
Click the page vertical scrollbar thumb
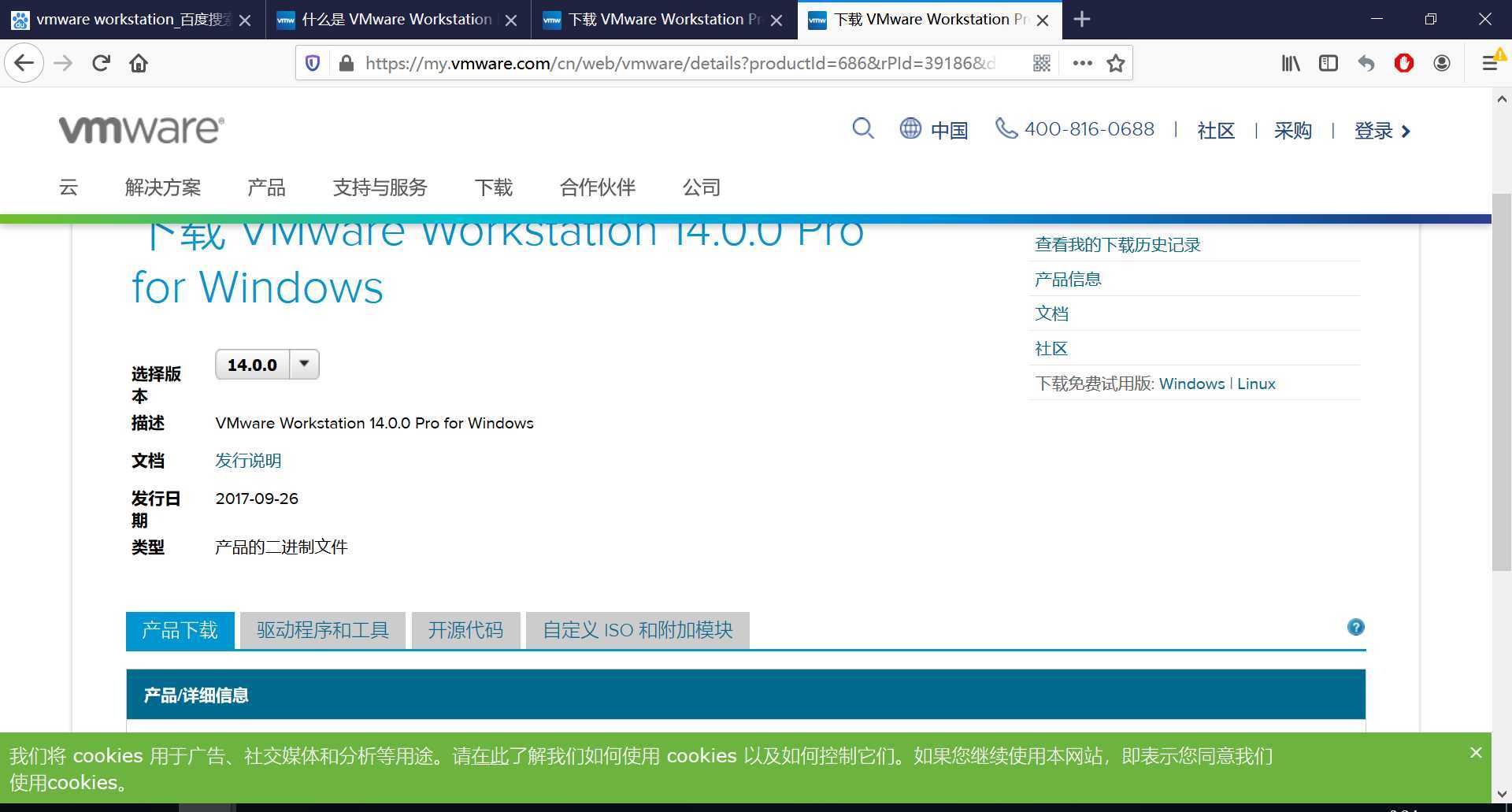(1502, 382)
